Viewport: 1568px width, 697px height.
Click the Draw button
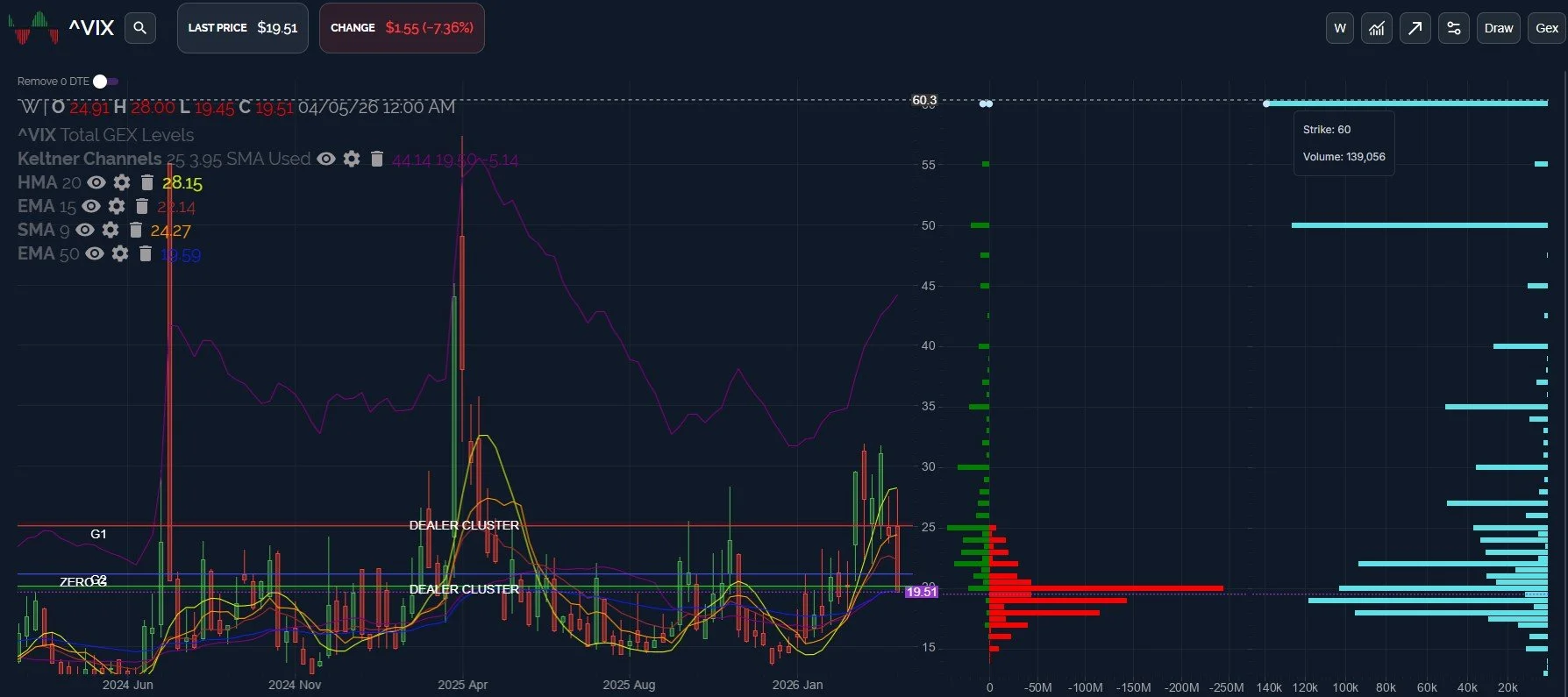pyautogui.click(x=1499, y=28)
